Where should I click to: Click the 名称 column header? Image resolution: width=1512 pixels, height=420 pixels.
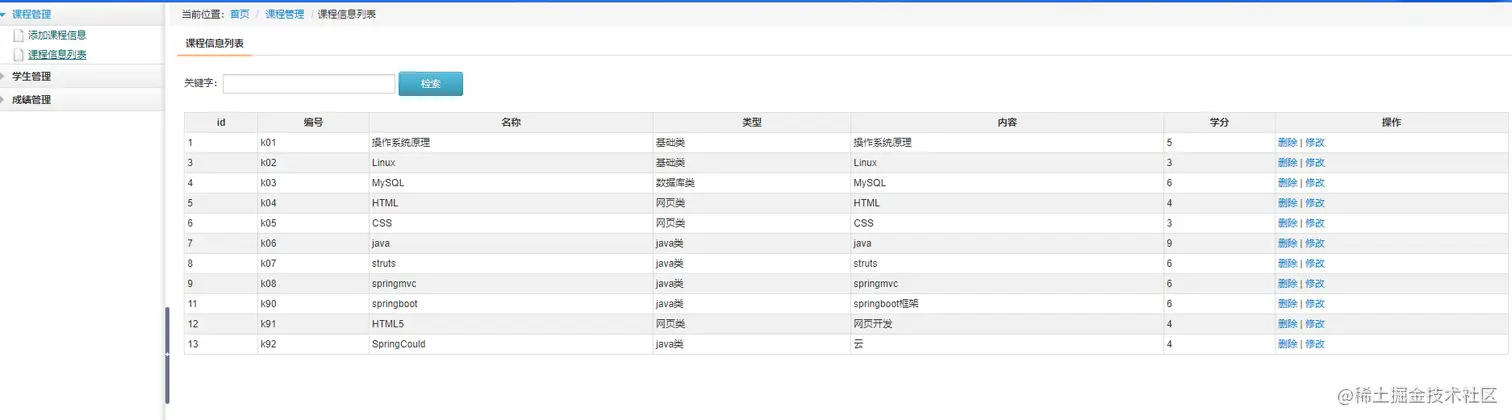click(511, 122)
